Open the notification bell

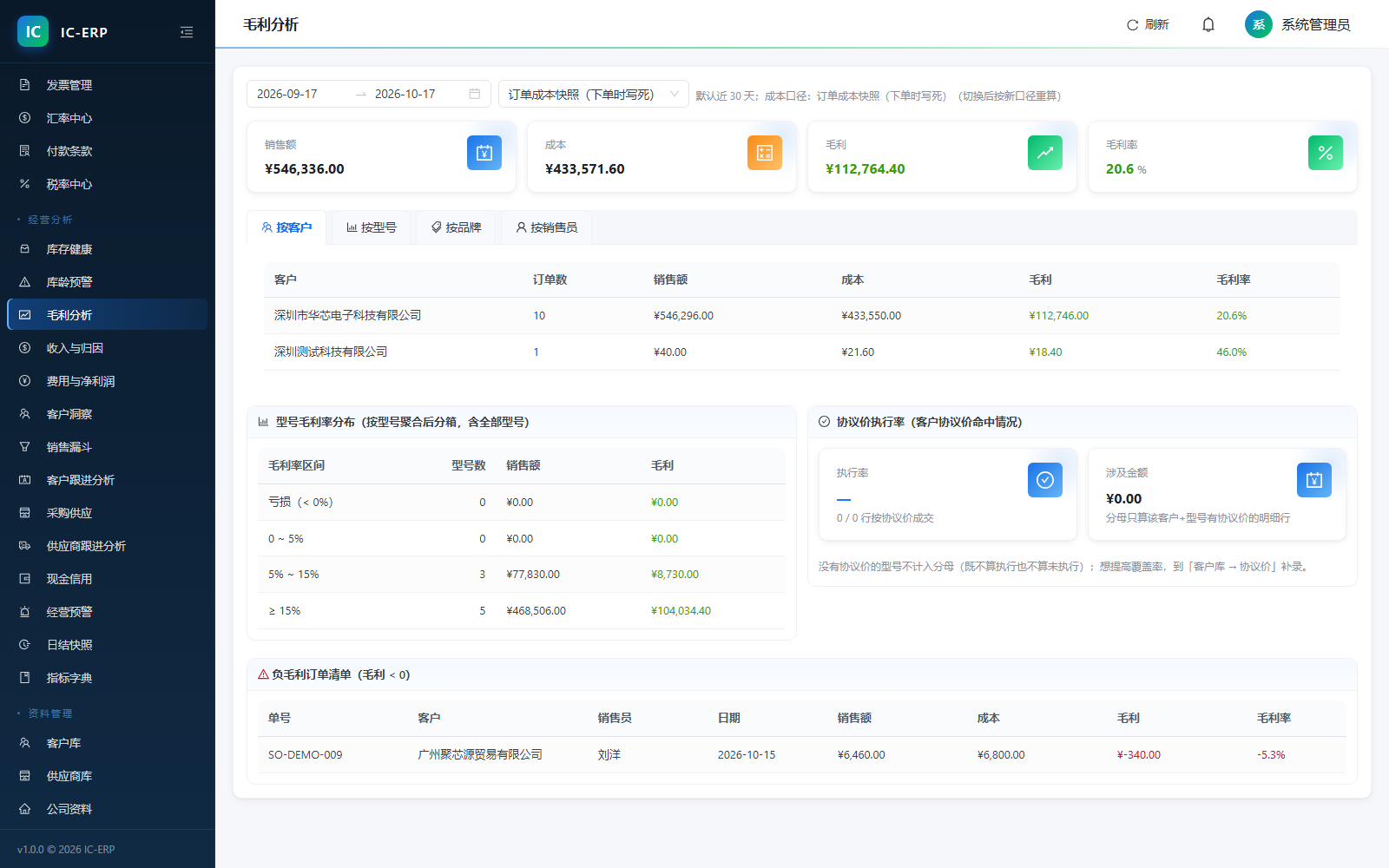pos(1208,24)
